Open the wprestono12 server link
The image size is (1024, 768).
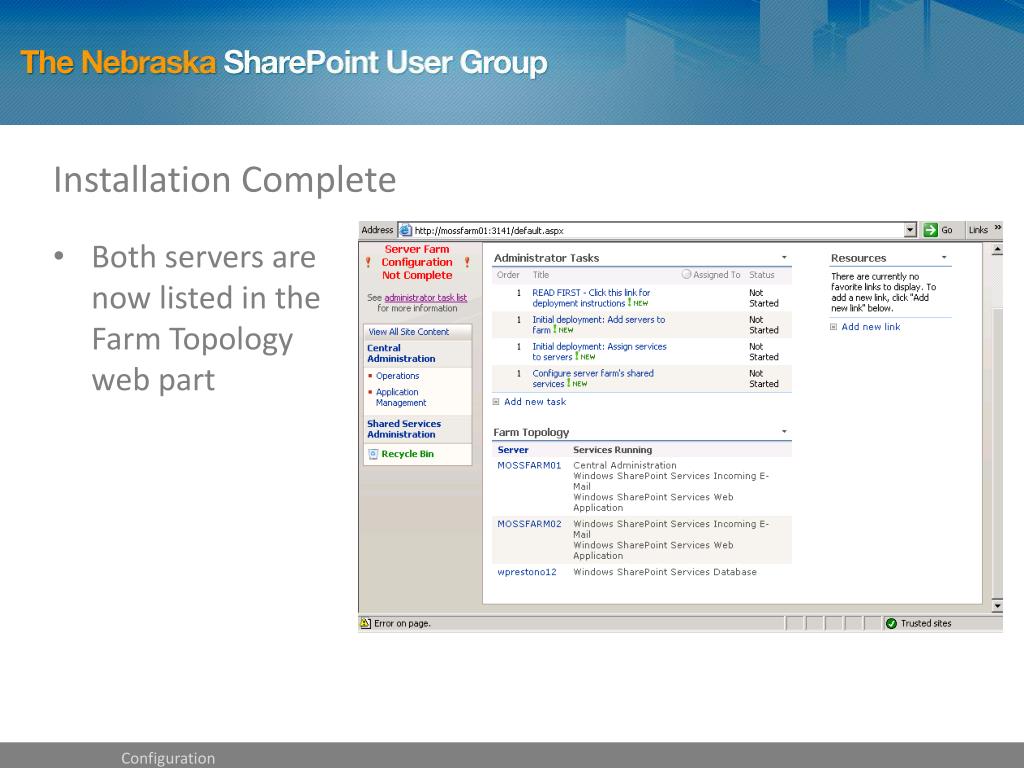tap(527, 572)
